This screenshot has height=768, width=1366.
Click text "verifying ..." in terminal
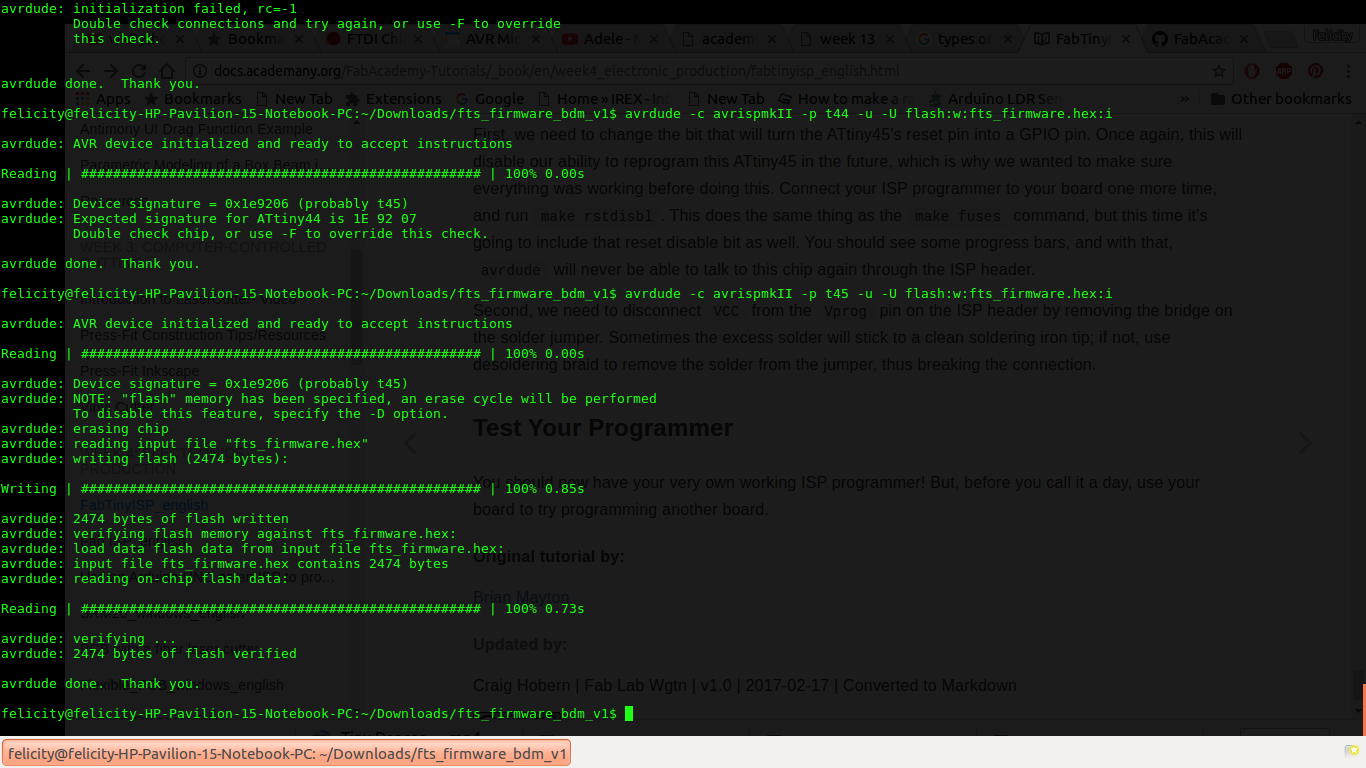pos(125,638)
